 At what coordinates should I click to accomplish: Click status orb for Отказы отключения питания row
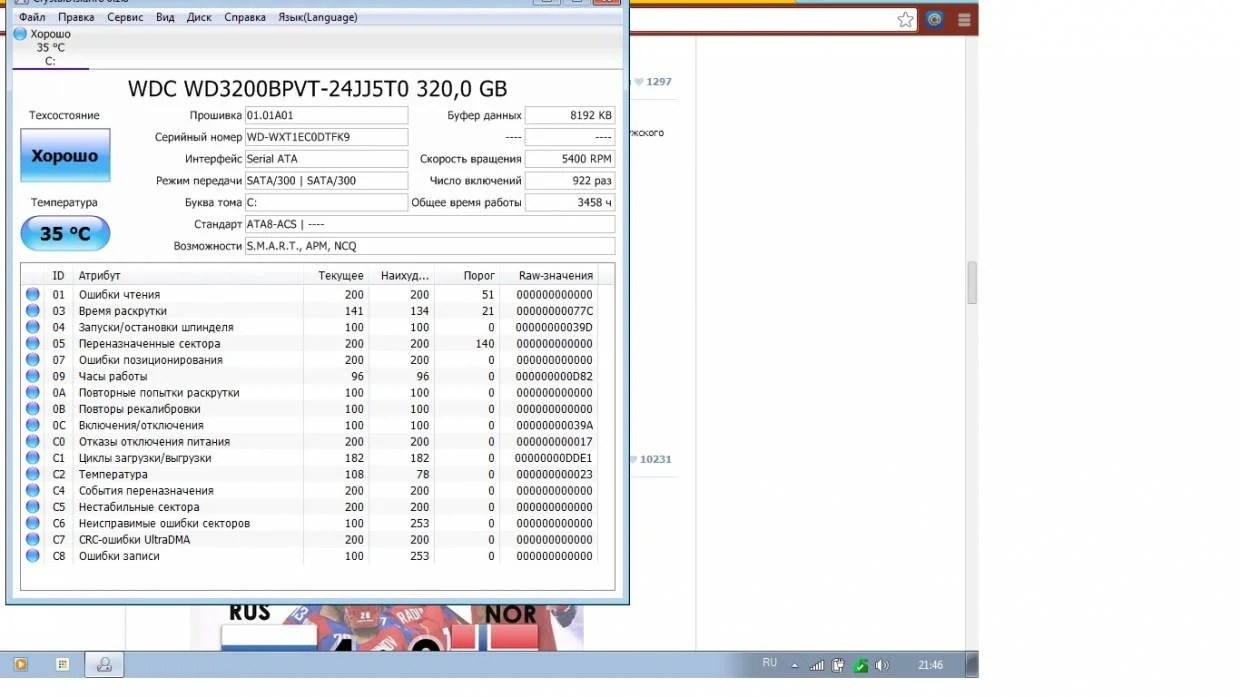pyautogui.click(x=33, y=442)
